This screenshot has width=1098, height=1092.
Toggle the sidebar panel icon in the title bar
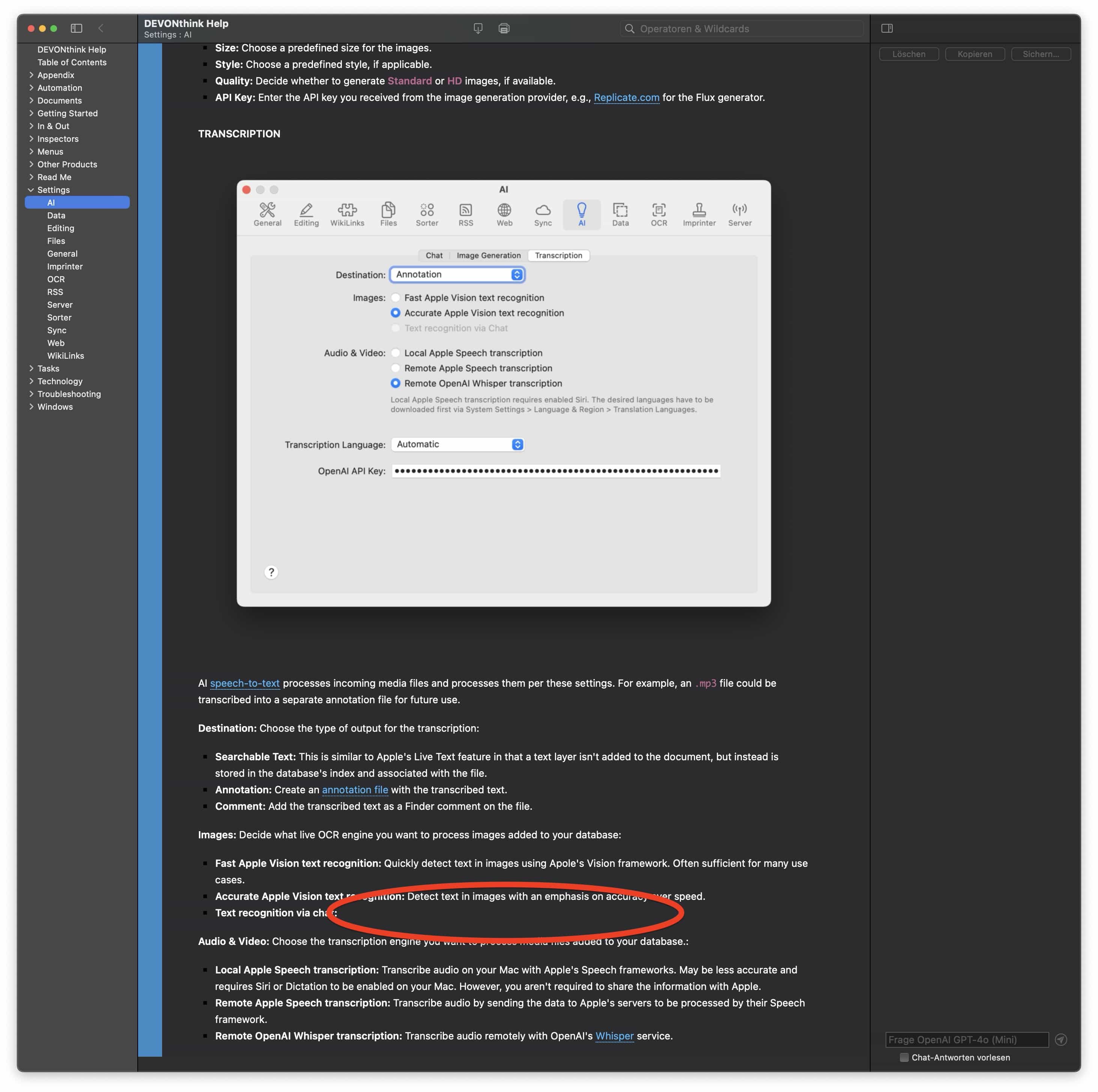coord(77,29)
